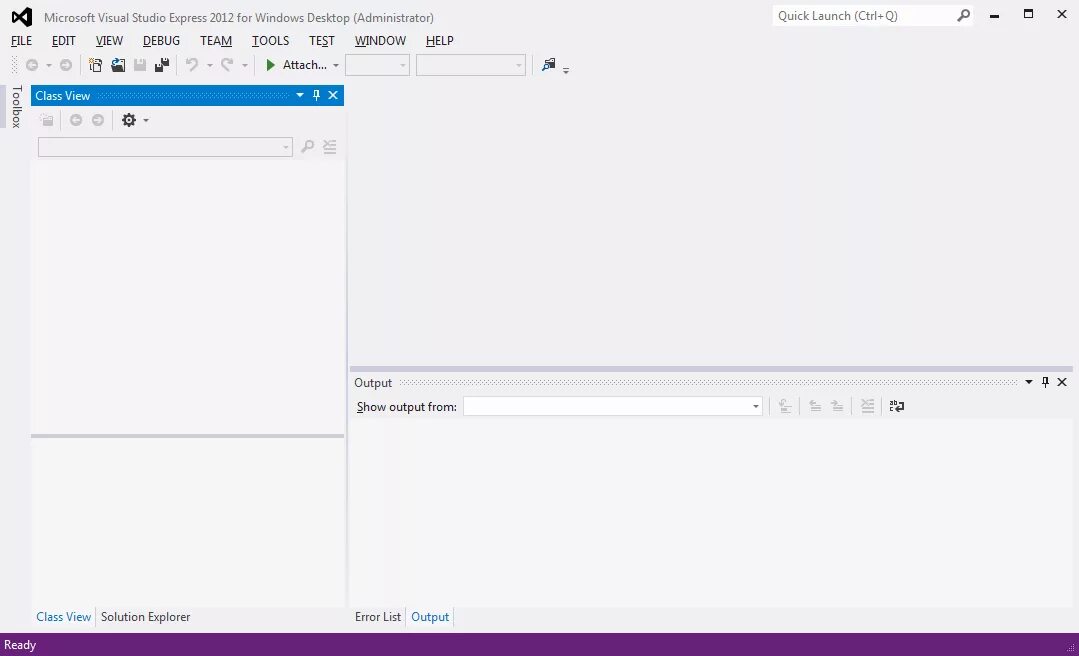Viewport: 1079px width, 656px height.
Task: Open the TOOLS menu
Action: 270,41
